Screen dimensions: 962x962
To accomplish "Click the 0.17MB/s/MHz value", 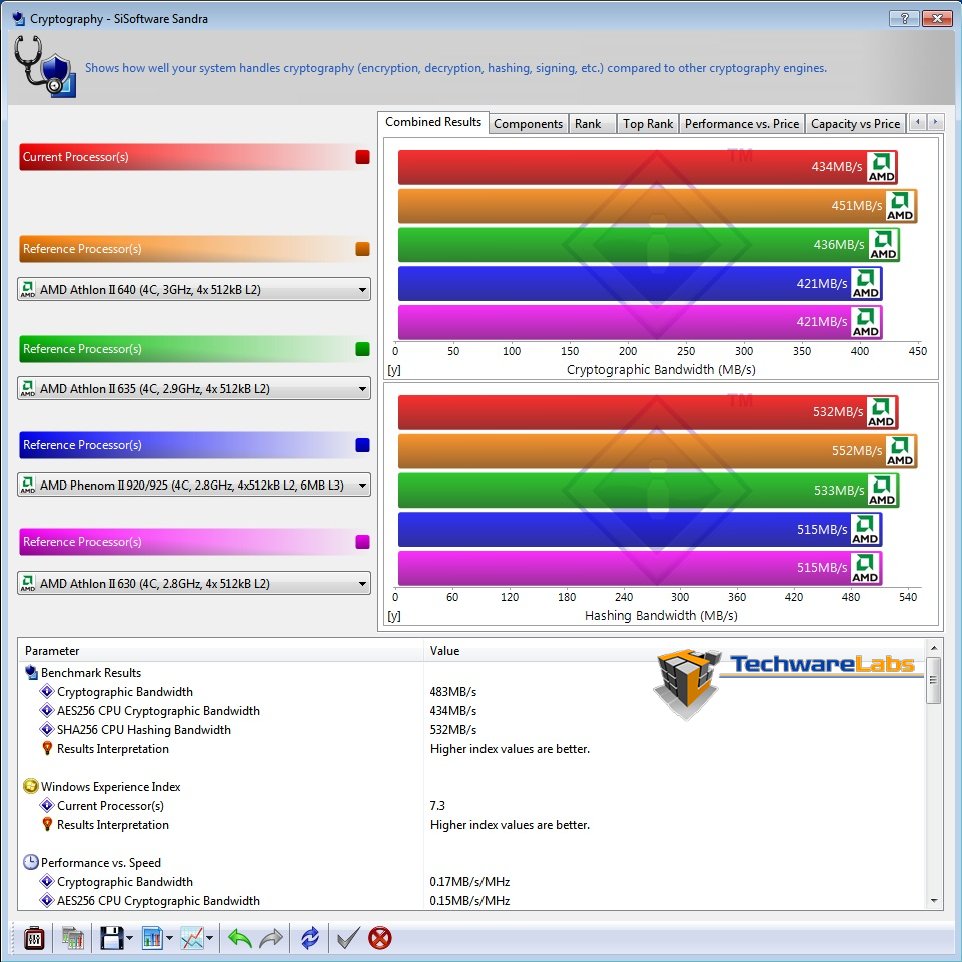I will click(470, 881).
